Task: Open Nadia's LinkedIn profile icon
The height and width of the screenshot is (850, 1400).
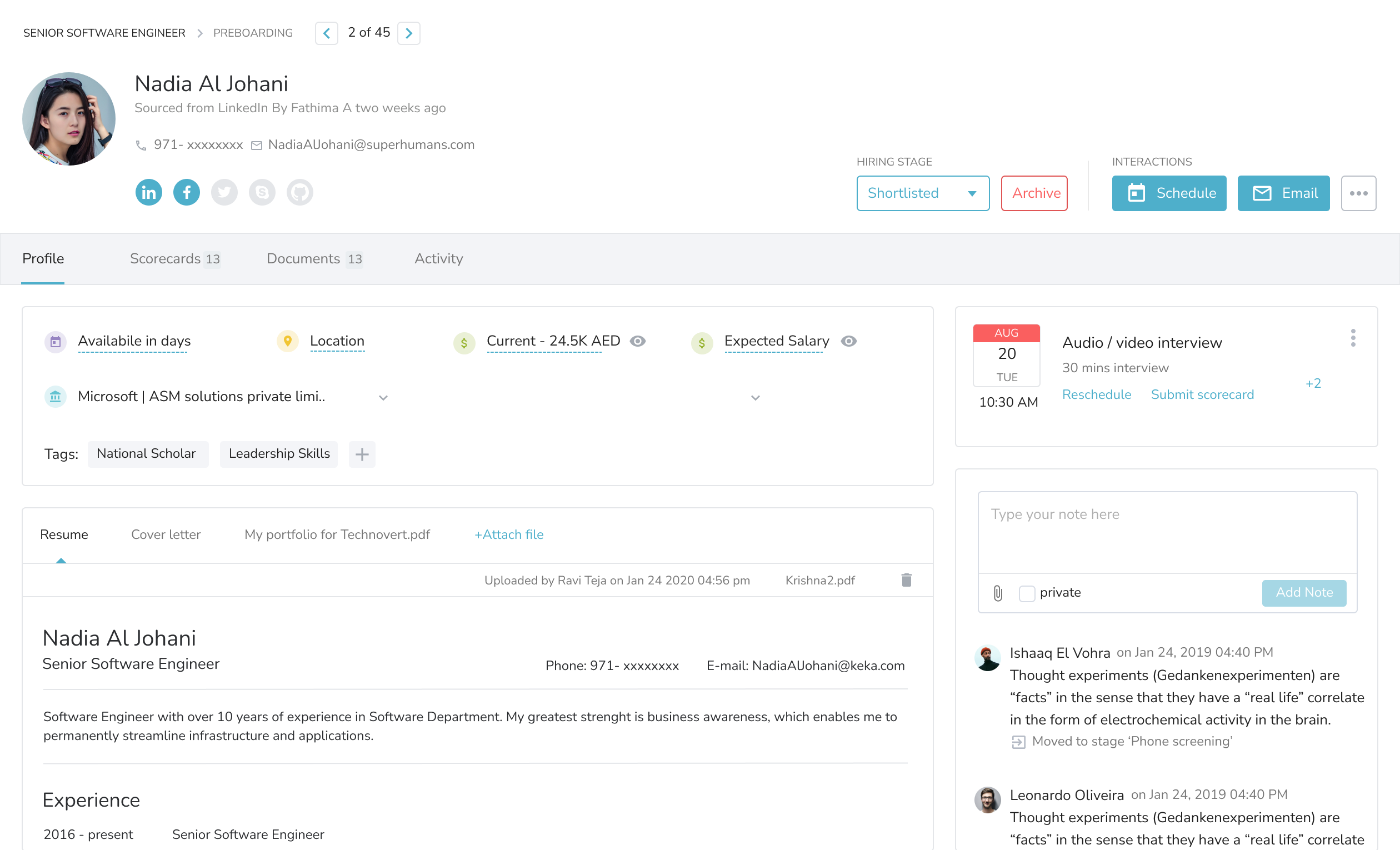Action: pyautogui.click(x=148, y=192)
